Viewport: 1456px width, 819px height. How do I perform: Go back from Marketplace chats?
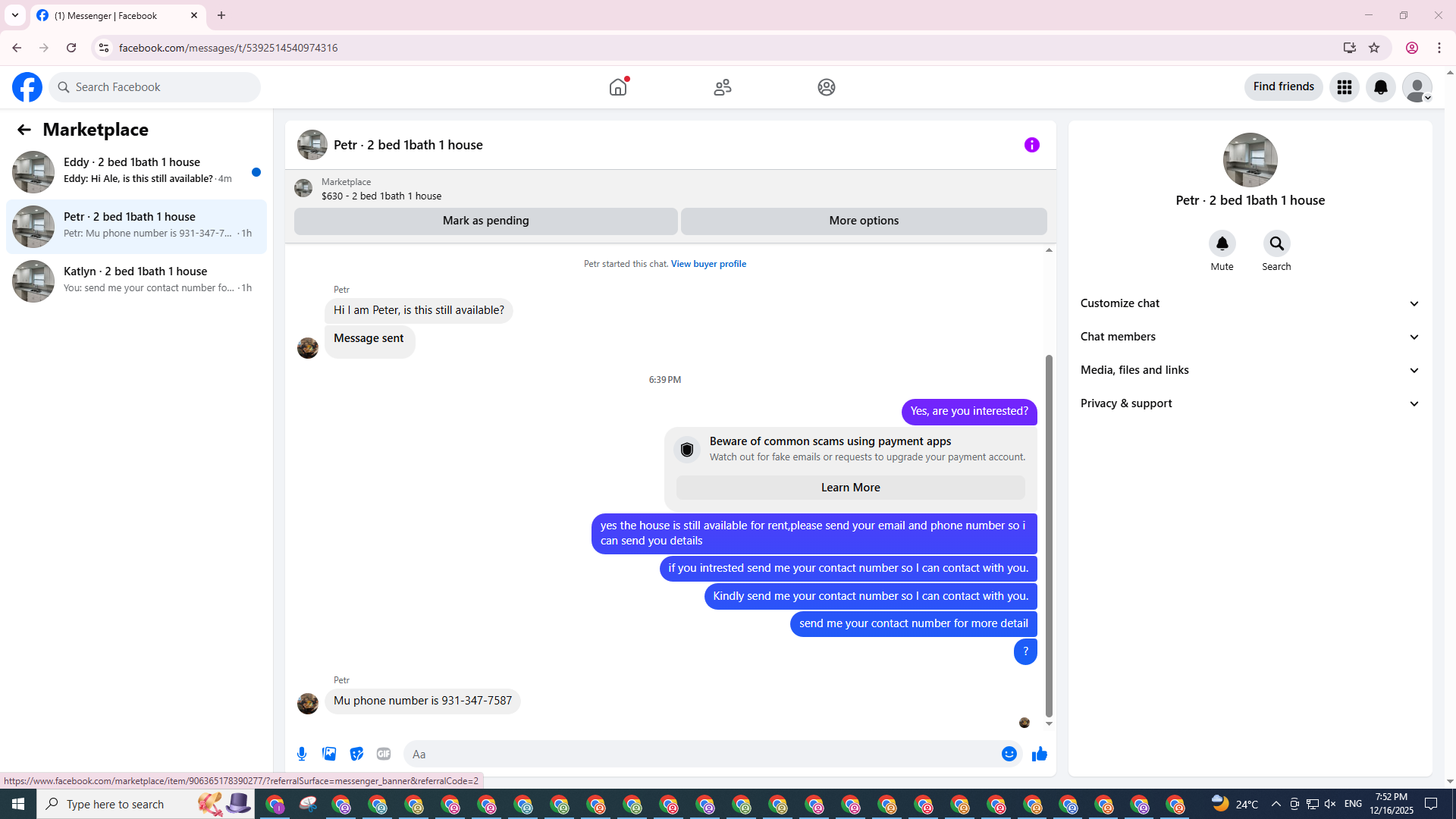[x=24, y=130]
